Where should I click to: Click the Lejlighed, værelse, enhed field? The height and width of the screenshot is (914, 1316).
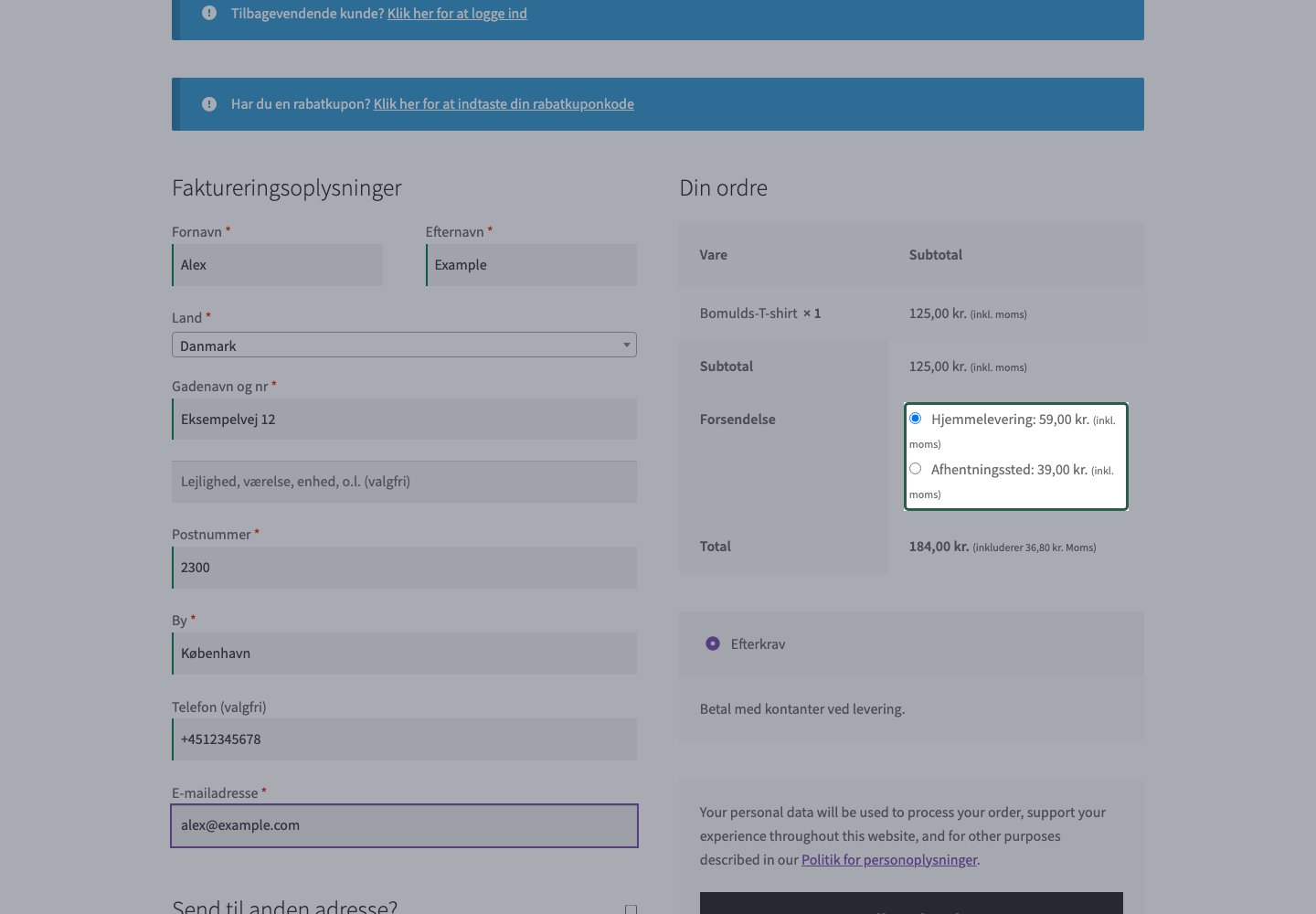tap(404, 482)
